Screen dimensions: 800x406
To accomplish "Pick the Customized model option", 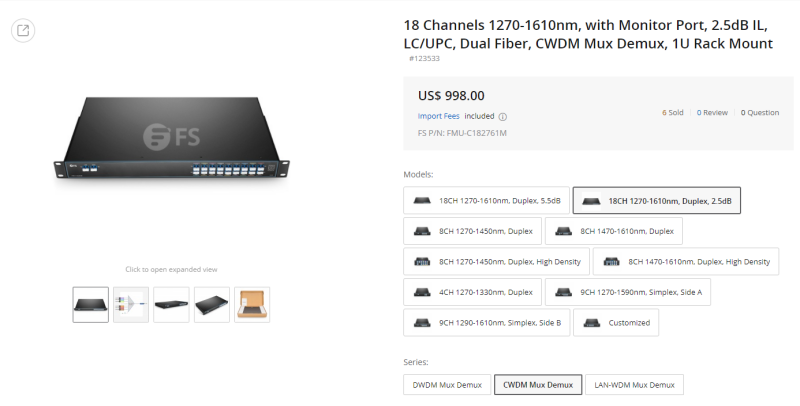I will pyautogui.click(x=616, y=323).
